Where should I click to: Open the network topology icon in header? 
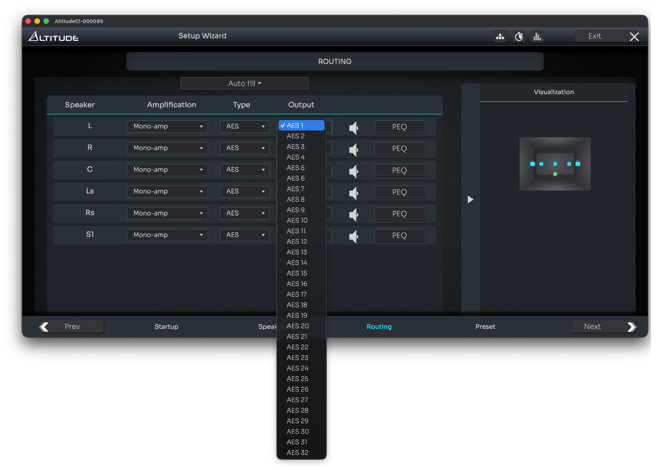click(501, 37)
